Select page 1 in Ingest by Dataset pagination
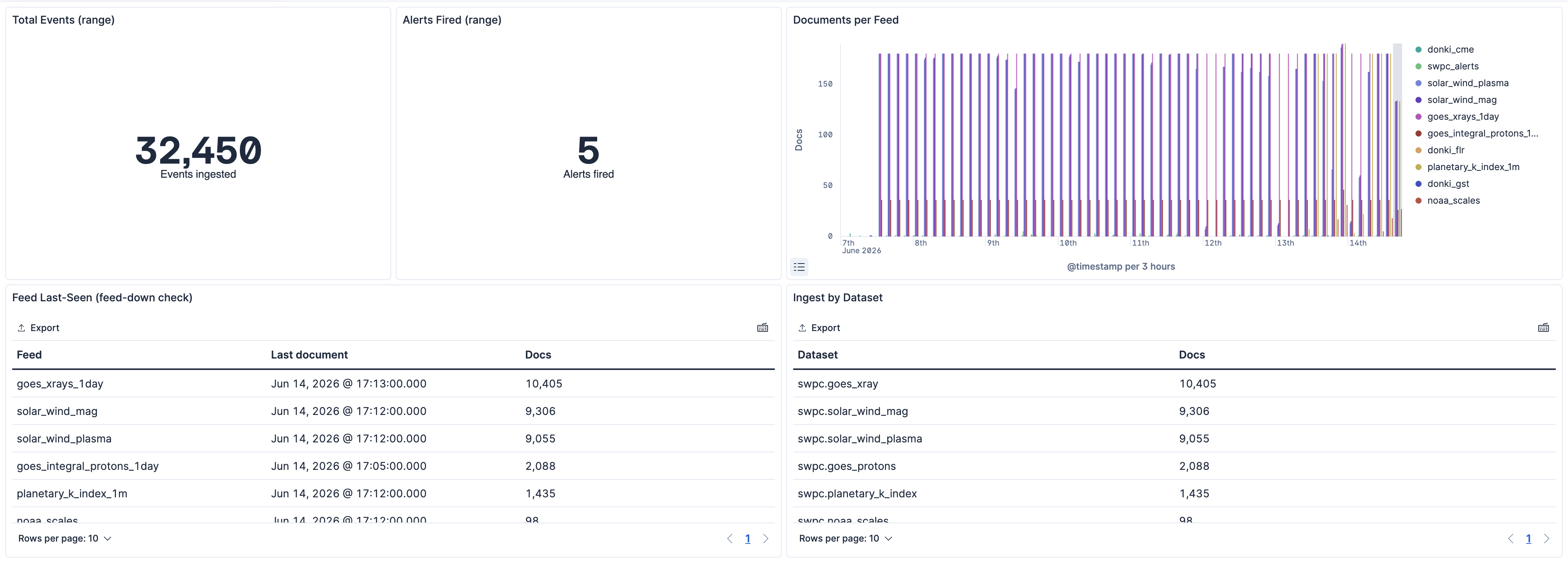The height and width of the screenshot is (566, 1568). [x=1528, y=539]
